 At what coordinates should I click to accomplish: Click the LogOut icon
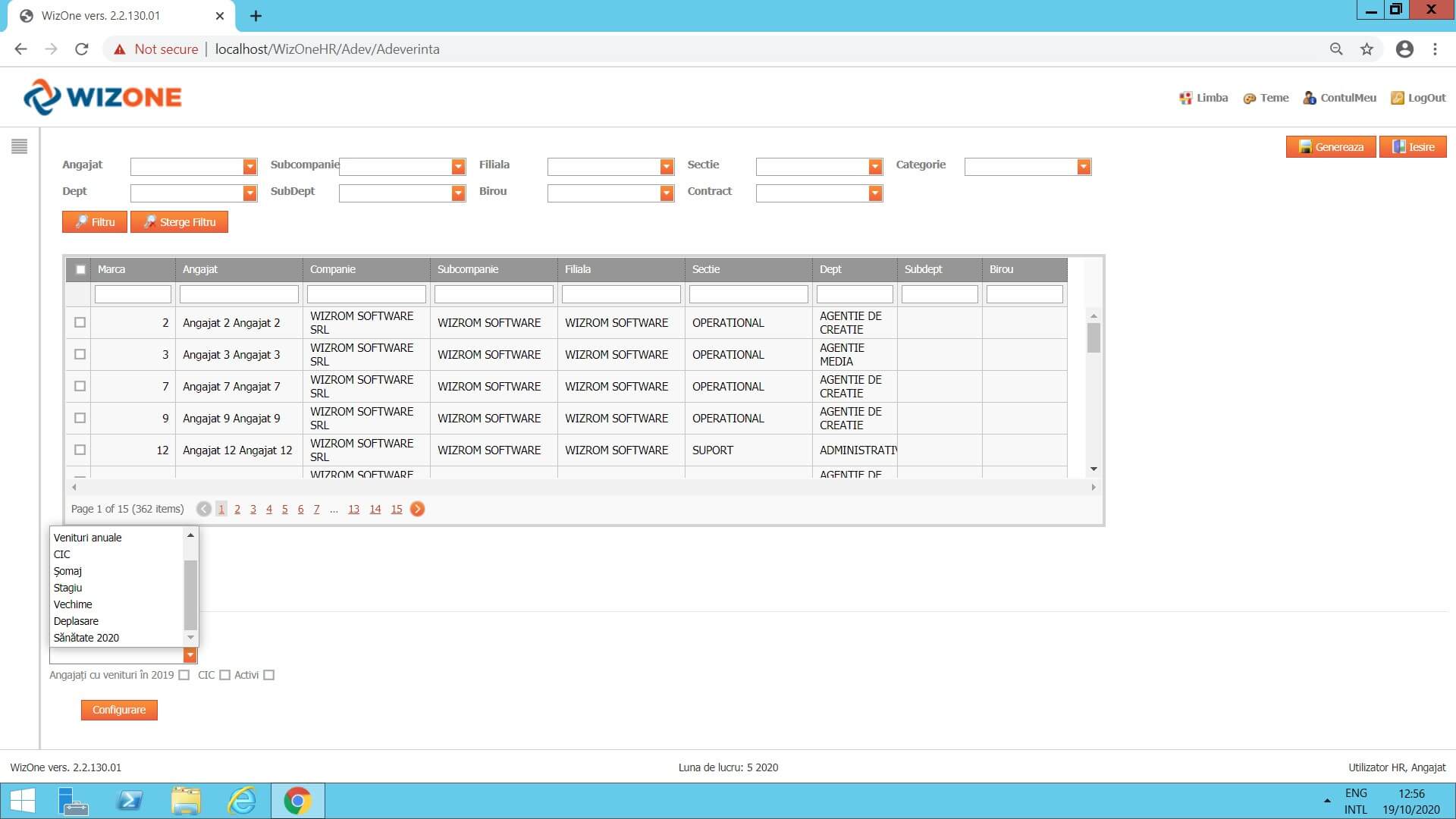tap(1397, 98)
